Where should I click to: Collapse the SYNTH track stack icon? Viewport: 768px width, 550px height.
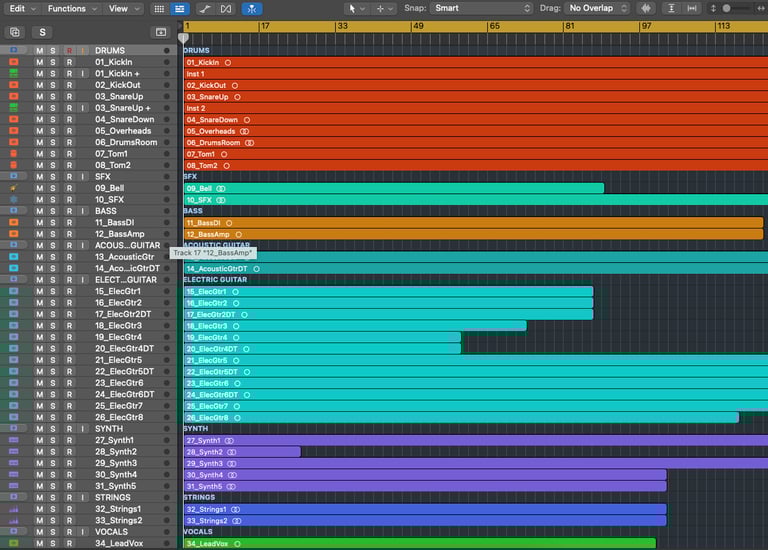coord(14,428)
